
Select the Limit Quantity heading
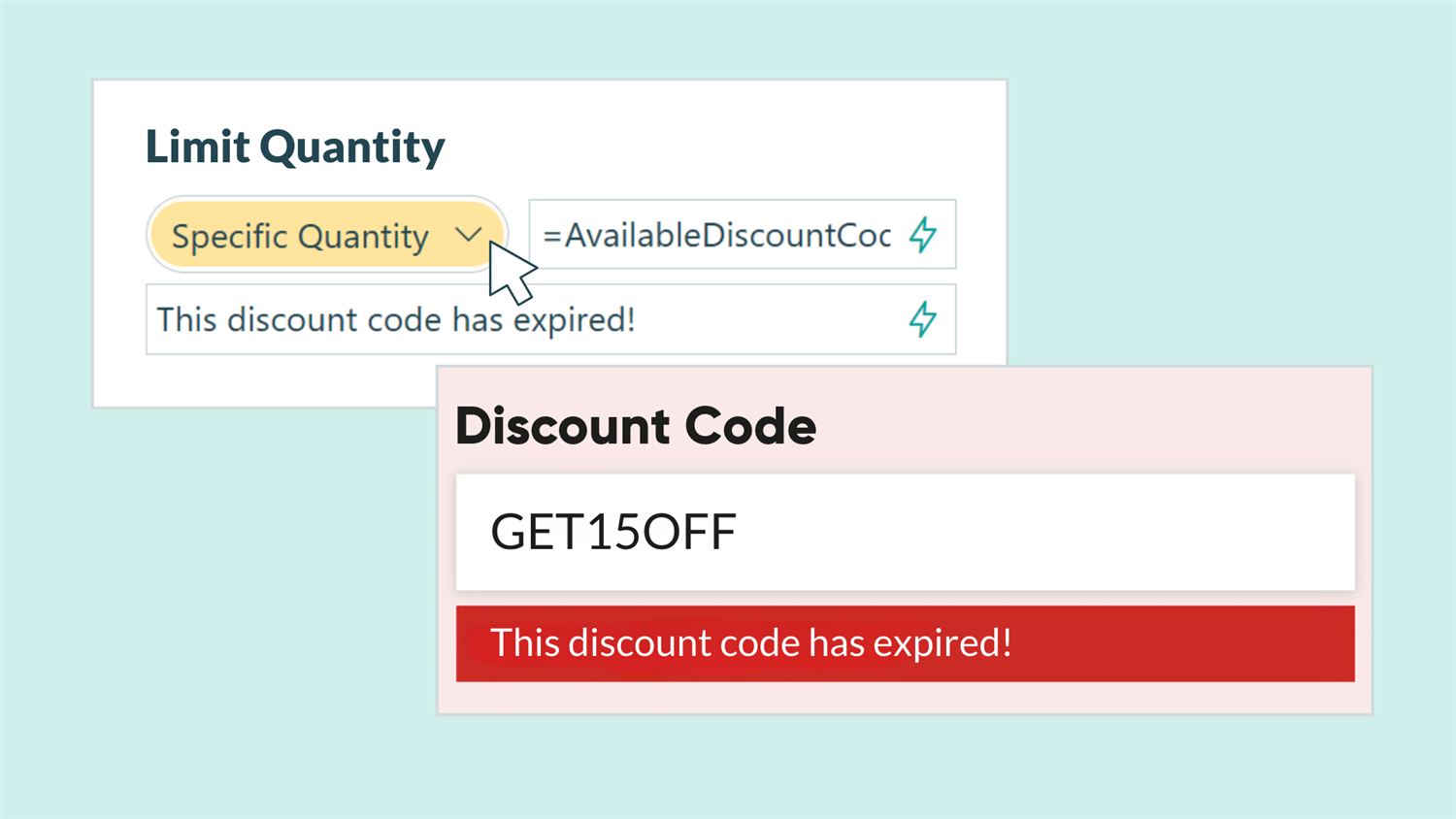[x=295, y=147]
